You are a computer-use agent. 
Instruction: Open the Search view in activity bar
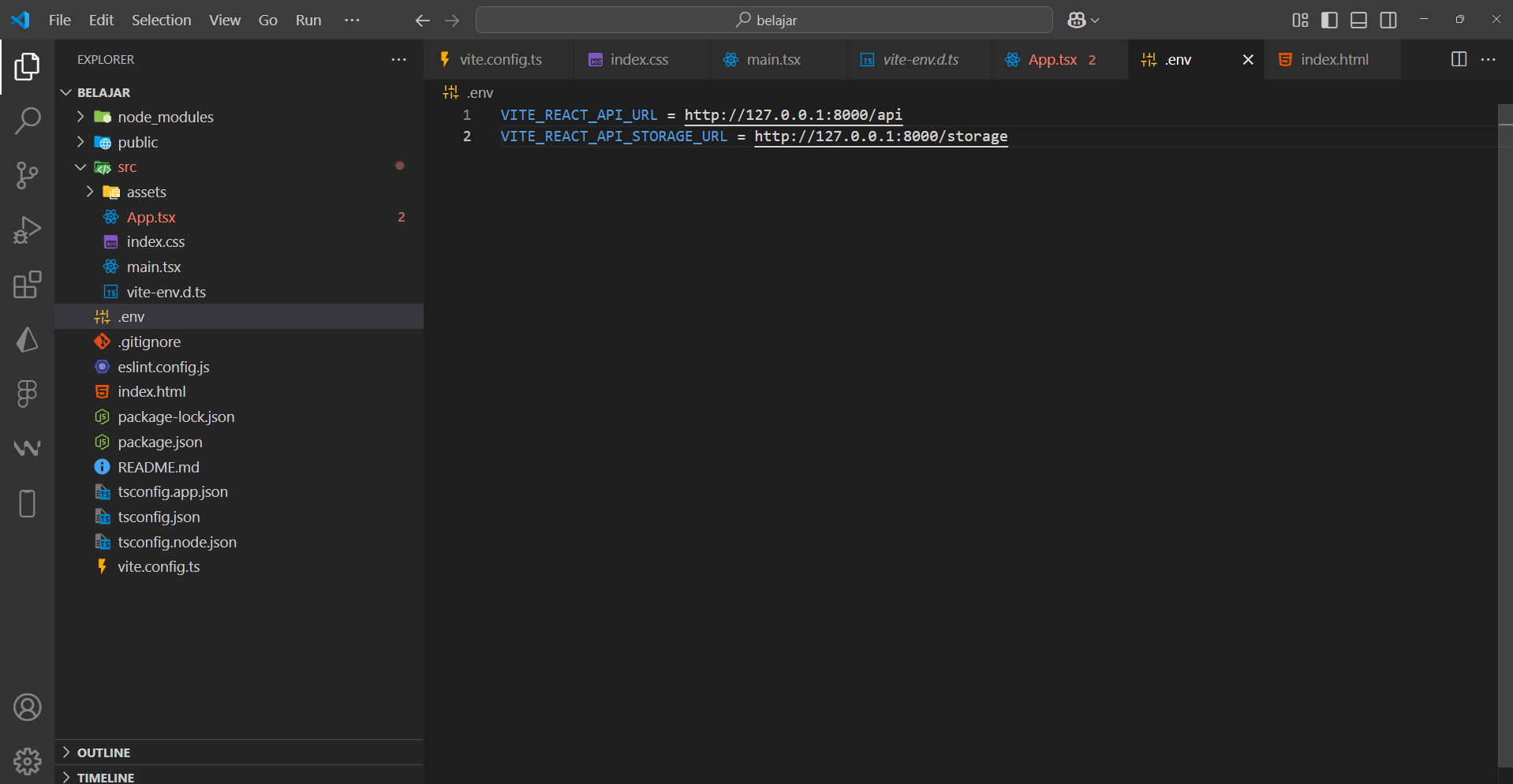click(27, 121)
